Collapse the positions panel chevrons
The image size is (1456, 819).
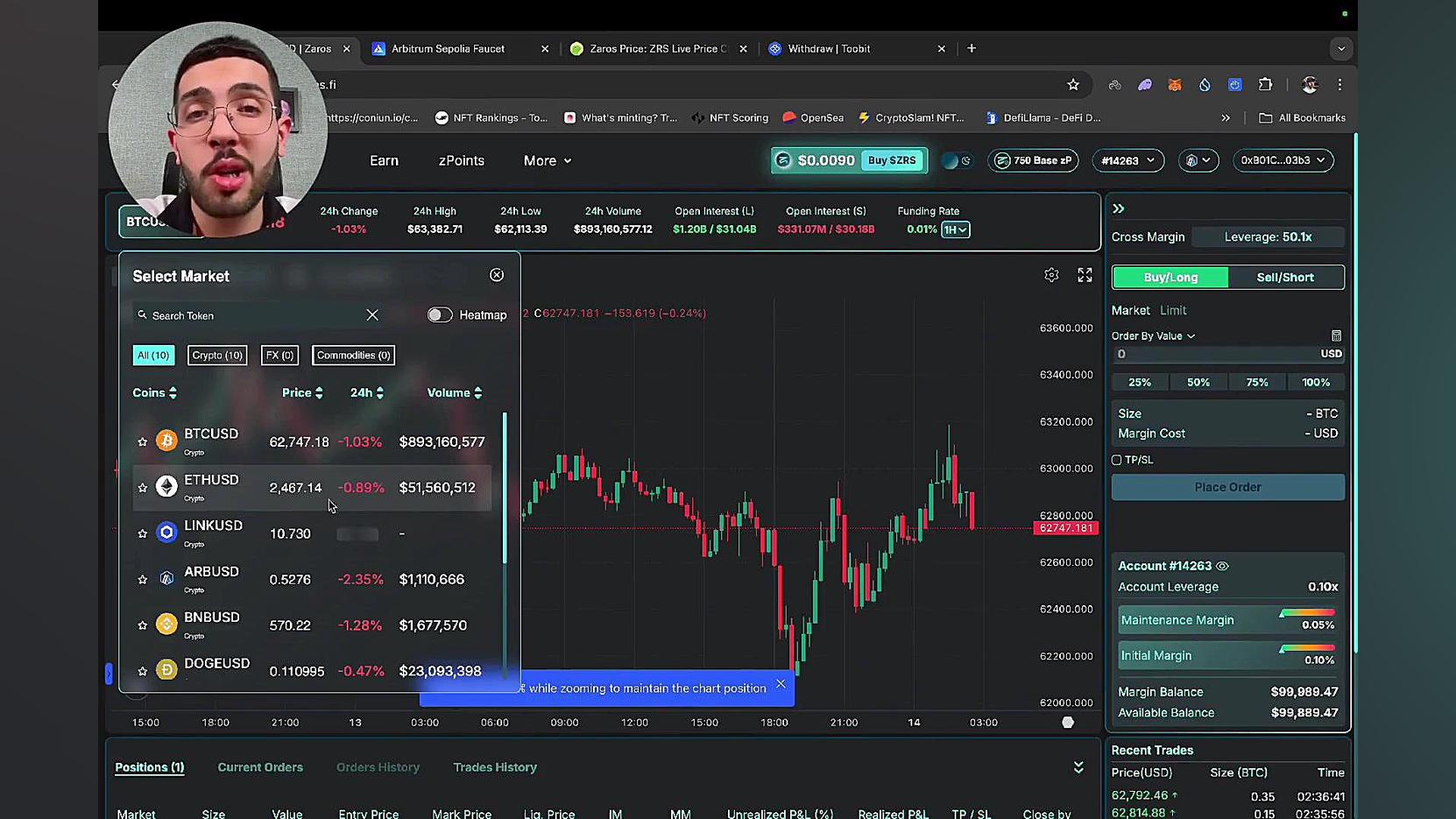pyautogui.click(x=1078, y=767)
